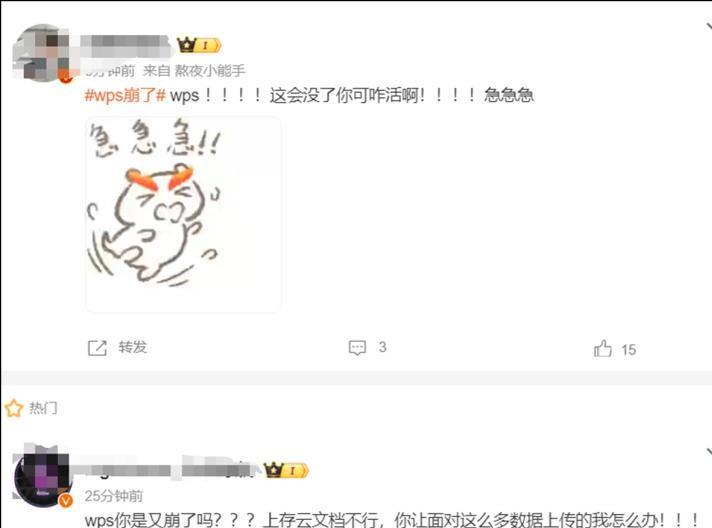Viewport: 712px width, 528px height.
Task: Click the orange verified badge on second avatar
Action: click(x=66, y=500)
